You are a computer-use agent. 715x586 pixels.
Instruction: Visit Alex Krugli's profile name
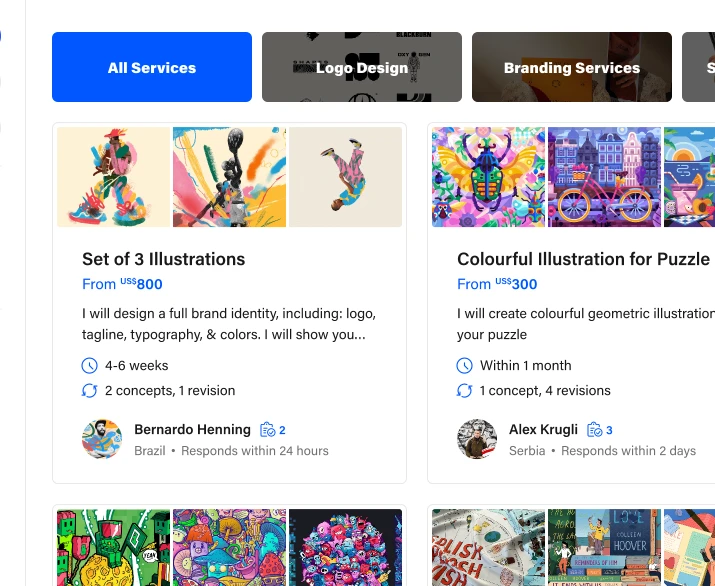[543, 430]
